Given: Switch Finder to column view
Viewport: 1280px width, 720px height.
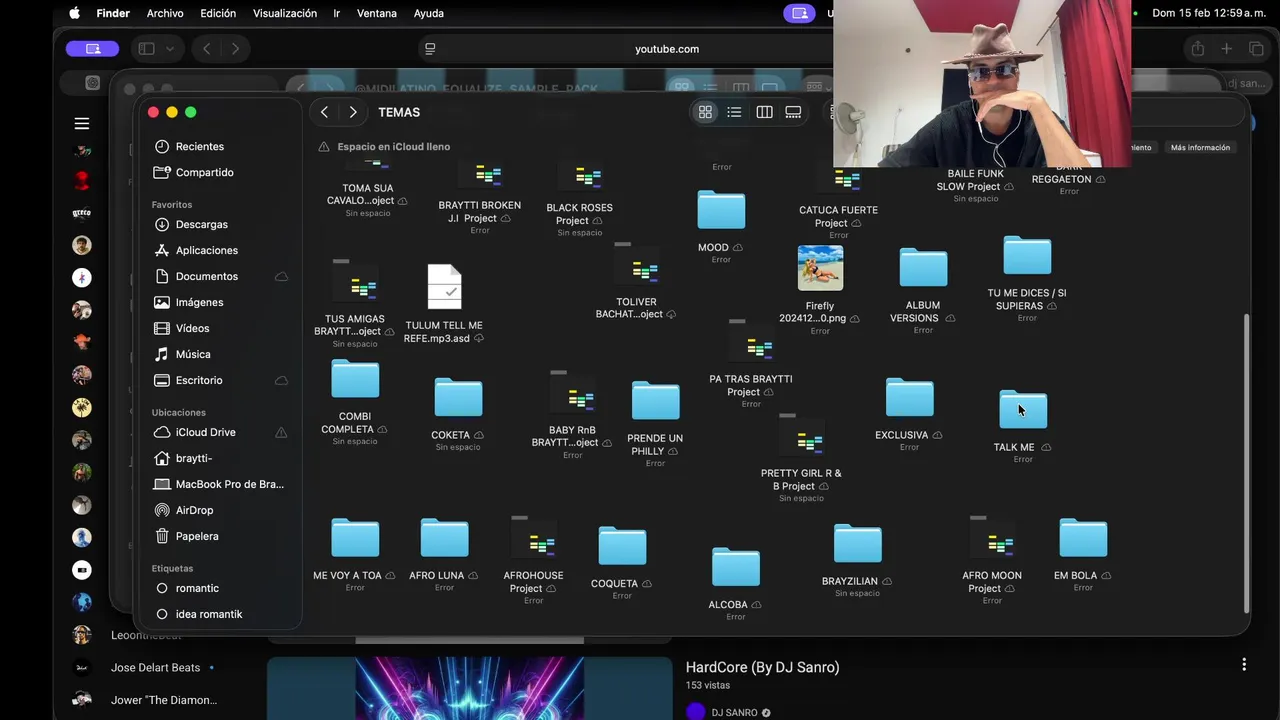Looking at the screenshot, I should click(764, 112).
